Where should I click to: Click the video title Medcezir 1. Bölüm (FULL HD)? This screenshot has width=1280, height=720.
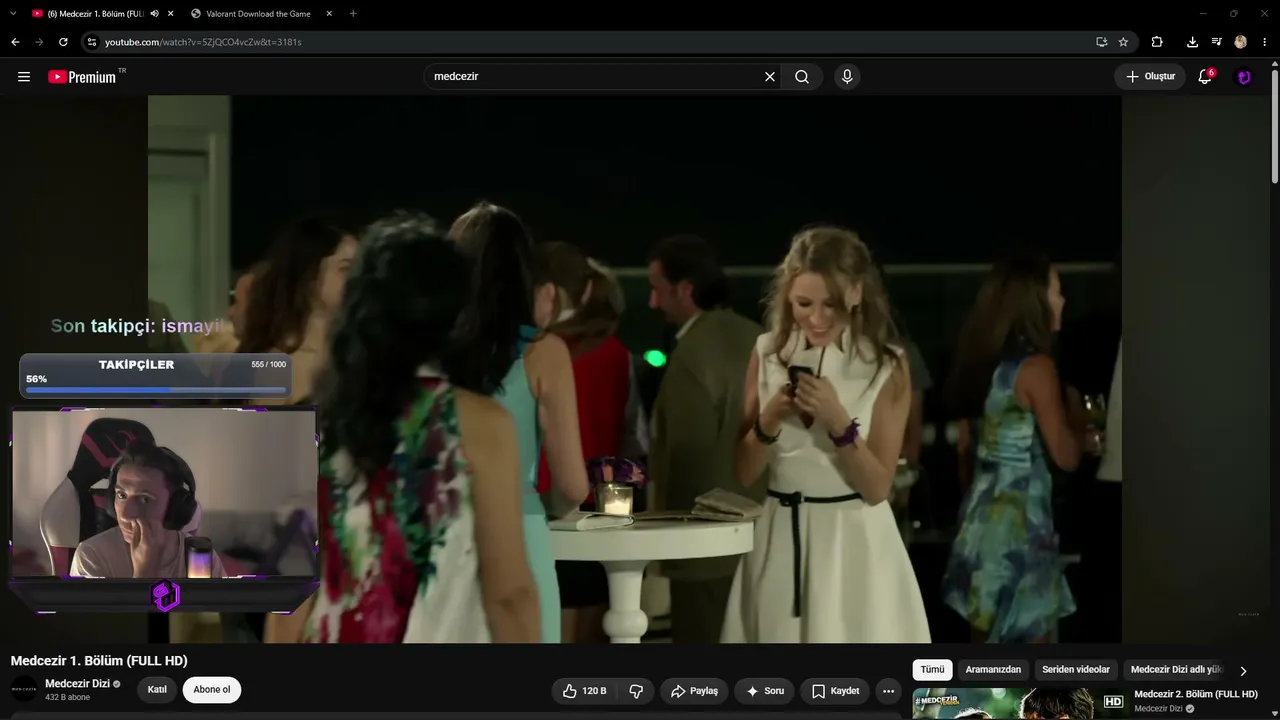[99, 661]
